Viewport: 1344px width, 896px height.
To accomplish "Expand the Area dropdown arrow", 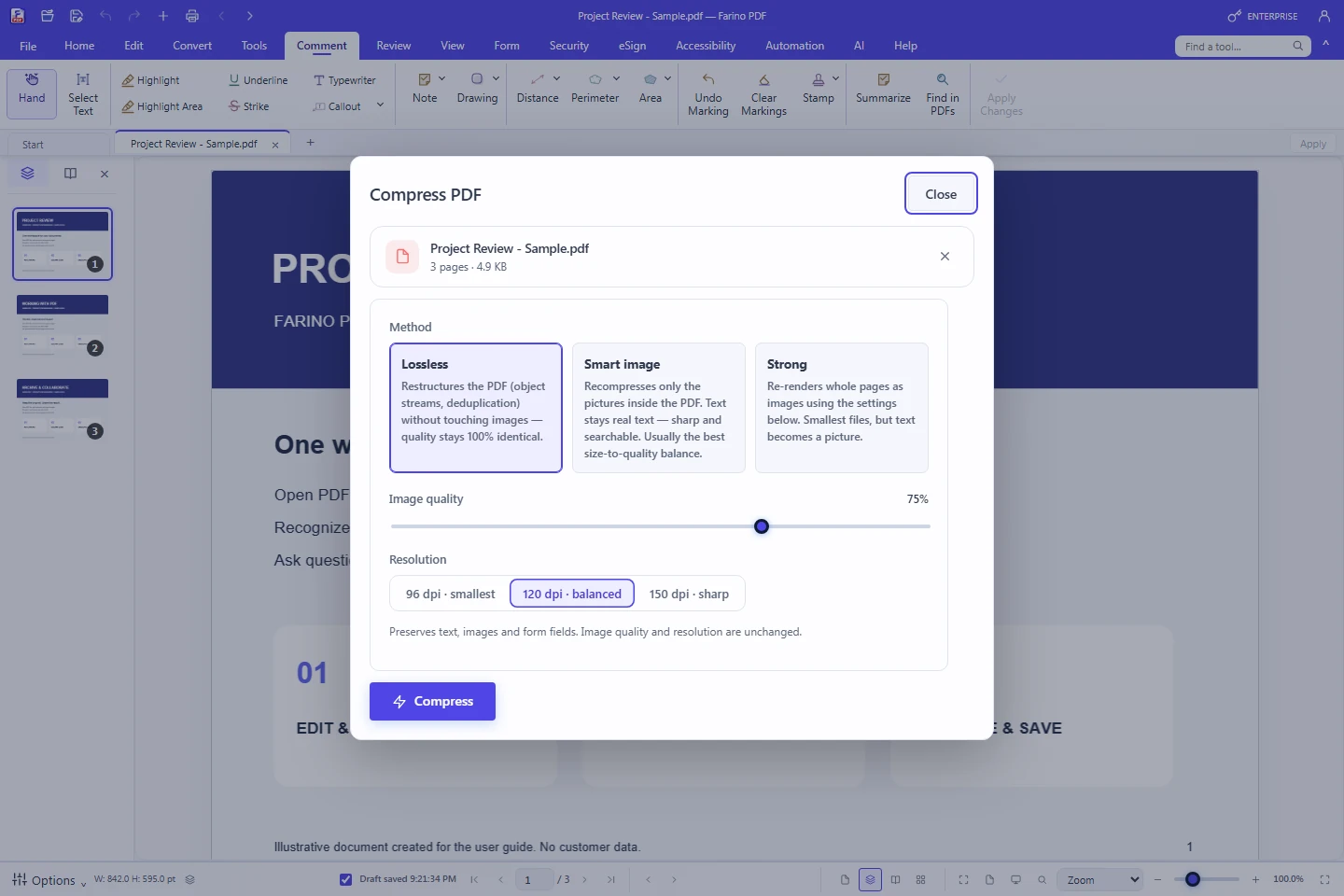I will pyautogui.click(x=668, y=78).
